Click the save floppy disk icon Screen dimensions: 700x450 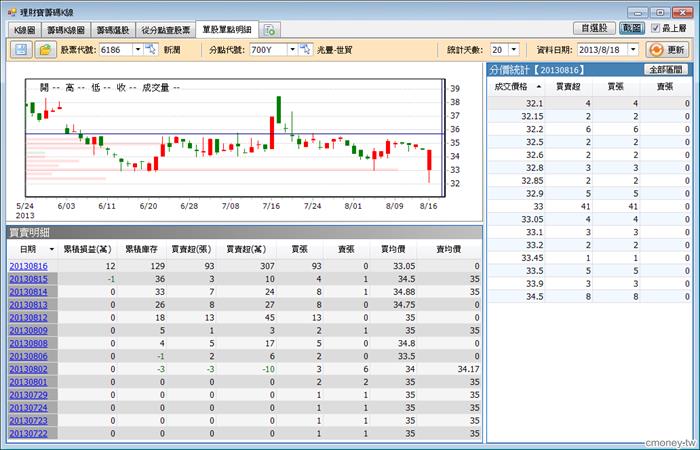(21, 50)
